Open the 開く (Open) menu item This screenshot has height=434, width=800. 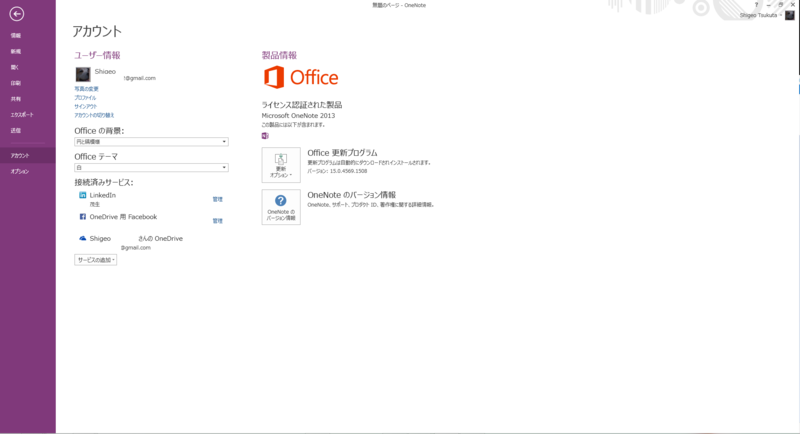[x=15, y=67]
